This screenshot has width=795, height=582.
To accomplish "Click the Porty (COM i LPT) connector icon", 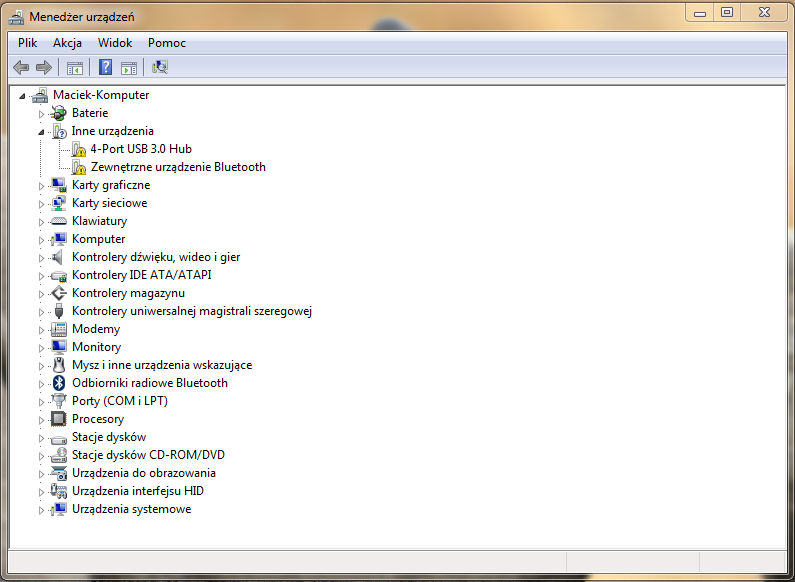I will click(x=59, y=401).
